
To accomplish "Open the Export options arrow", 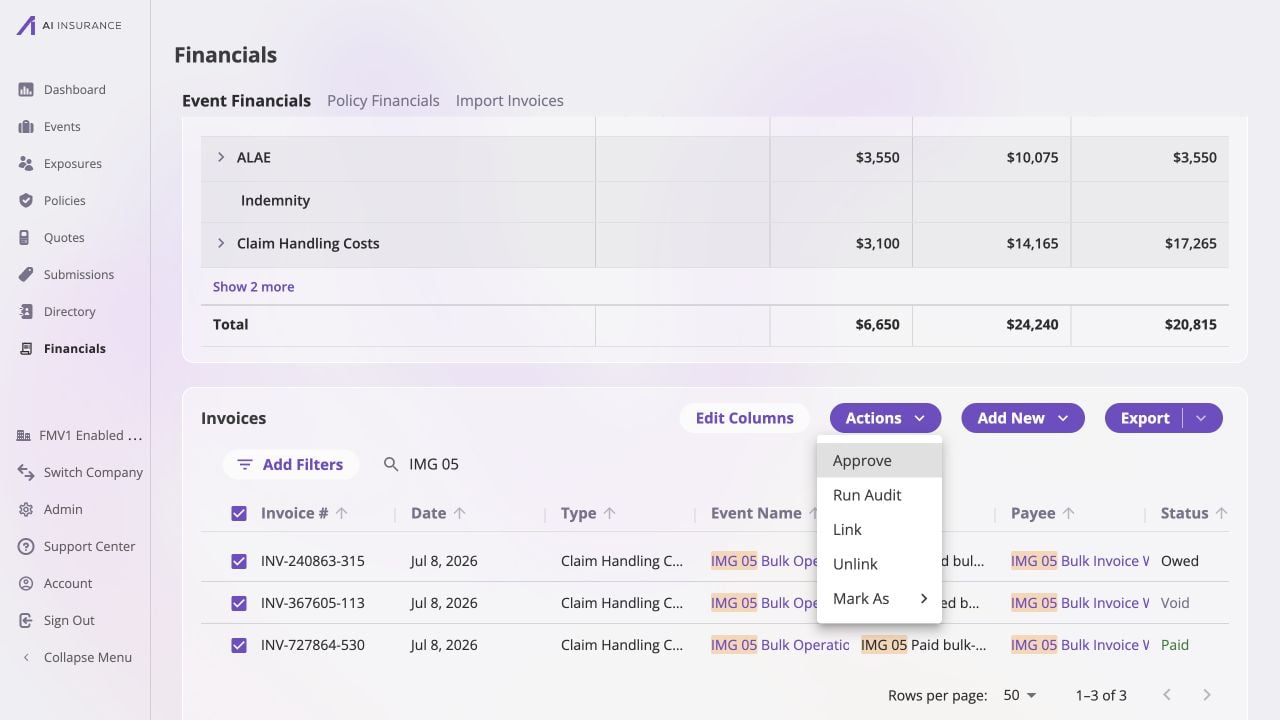I will 1202,418.
